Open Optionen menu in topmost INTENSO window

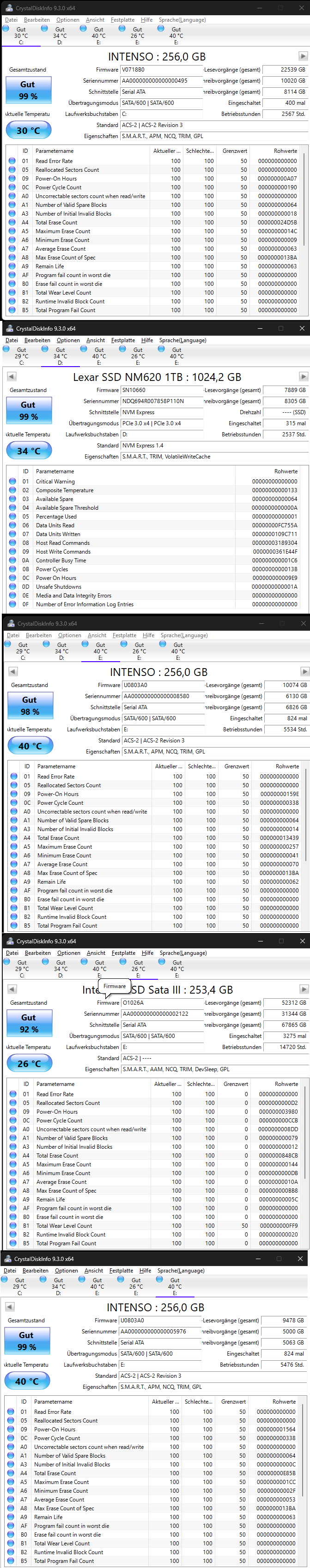pos(67,19)
